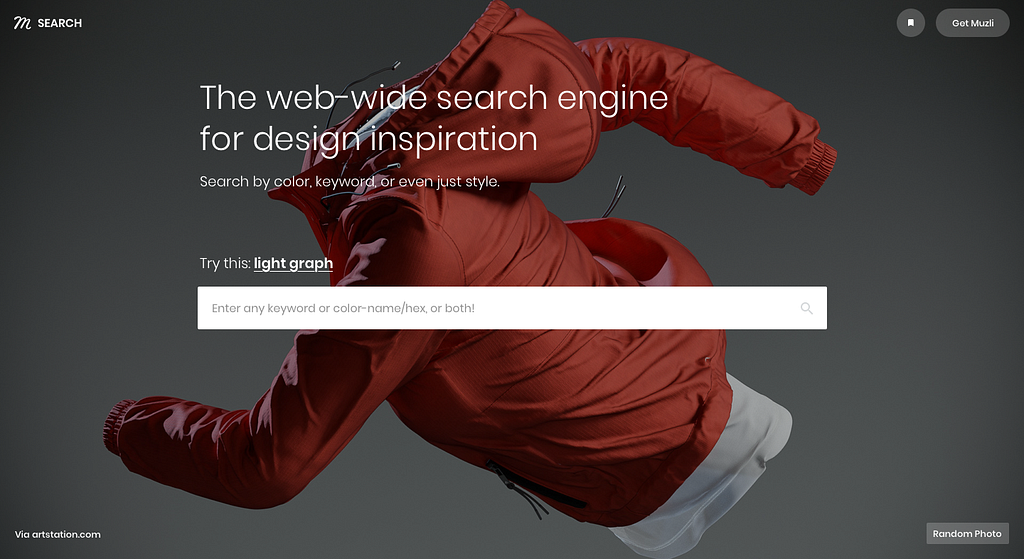This screenshot has width=1024, height=559.
Task: Open the Via artstation.com credit link
Action: click(x=57, y=534)
